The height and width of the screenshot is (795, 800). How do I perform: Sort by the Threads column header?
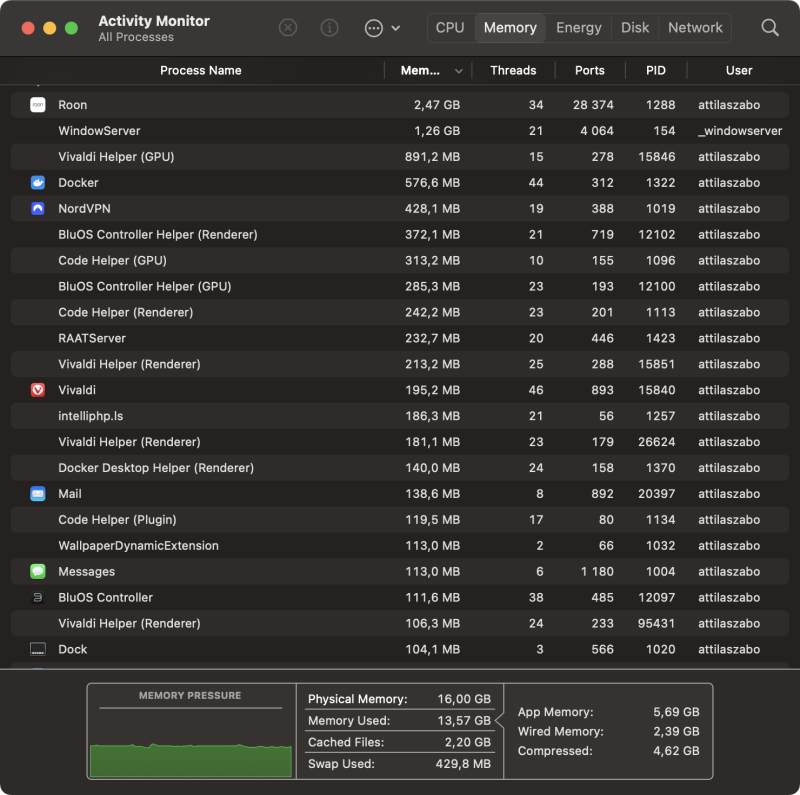pos(513,71)
